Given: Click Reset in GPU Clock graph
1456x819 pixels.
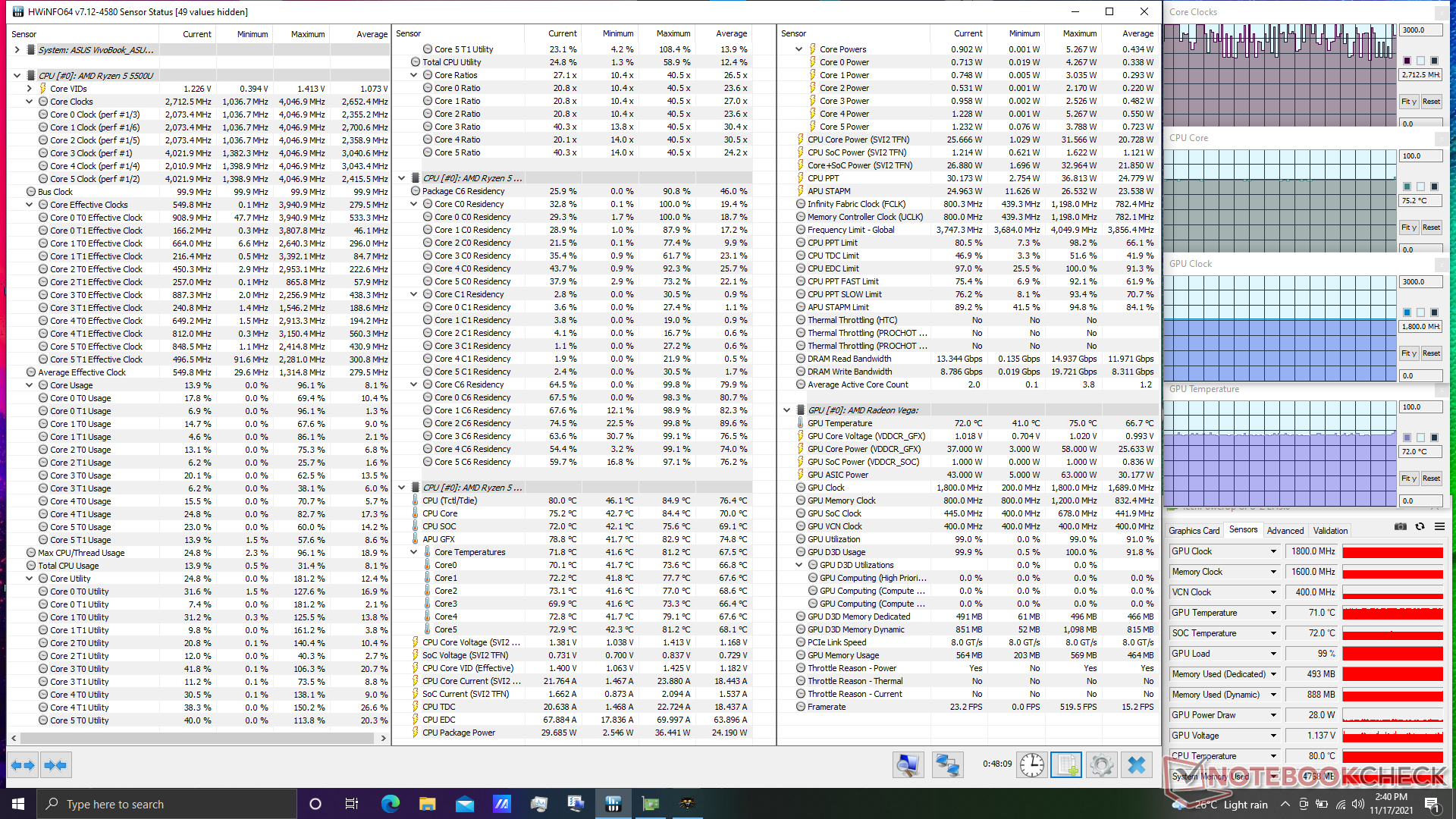Looking at the screenshot, I should pyautogui.click(x=1431, y=353).
